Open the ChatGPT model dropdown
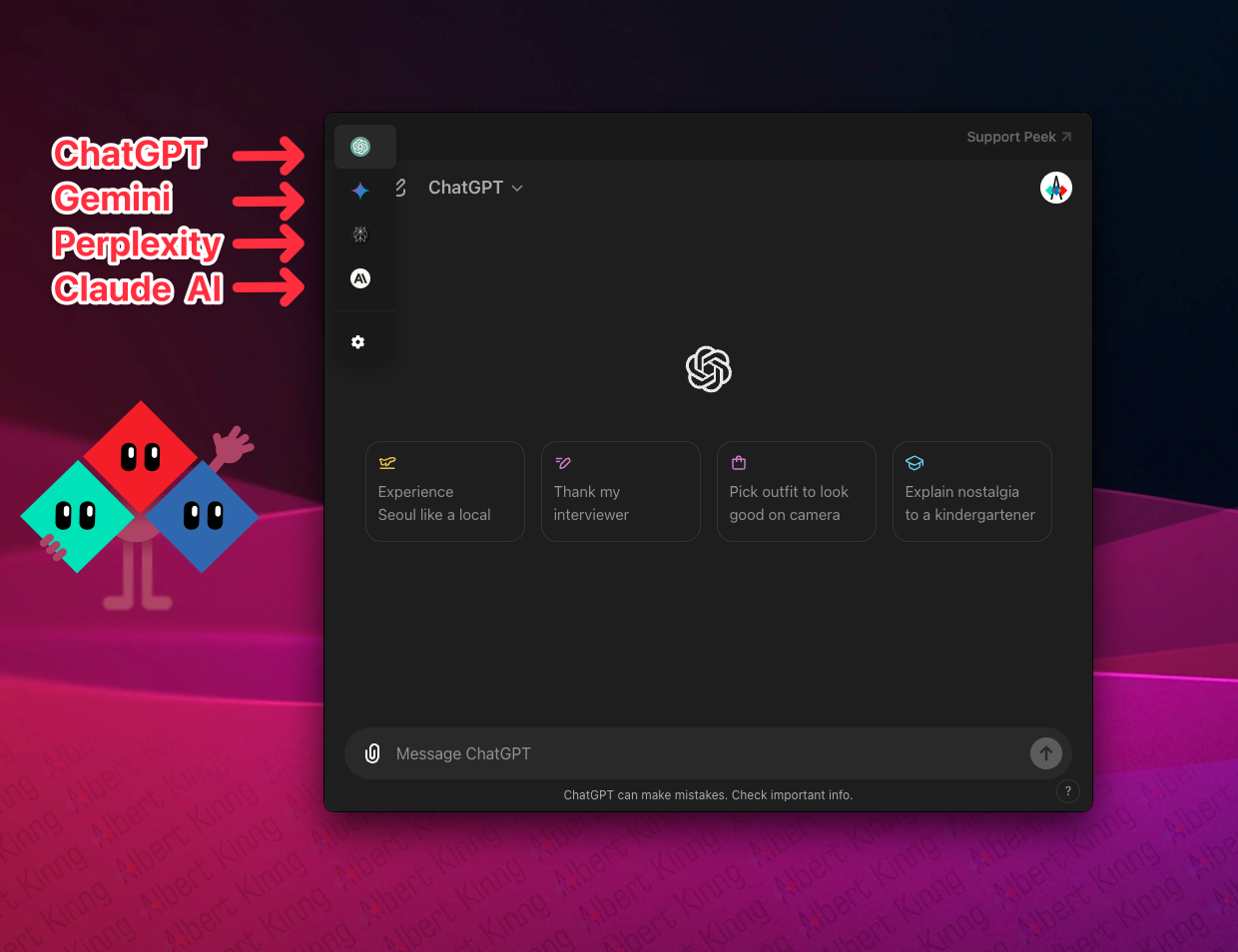1238x952 pixels. 475,188
